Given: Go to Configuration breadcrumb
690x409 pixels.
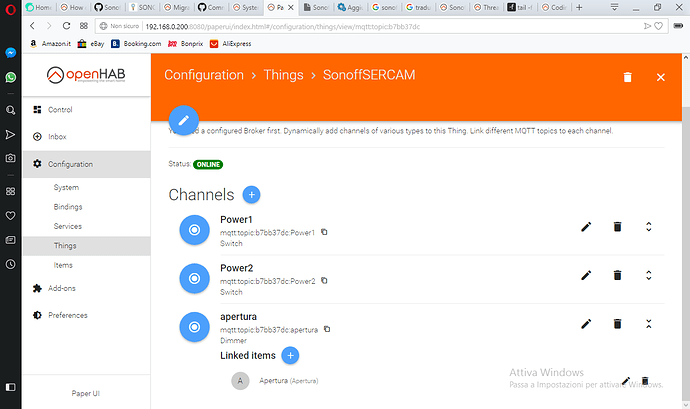Looking at the screenshot, I should (204, 75).
